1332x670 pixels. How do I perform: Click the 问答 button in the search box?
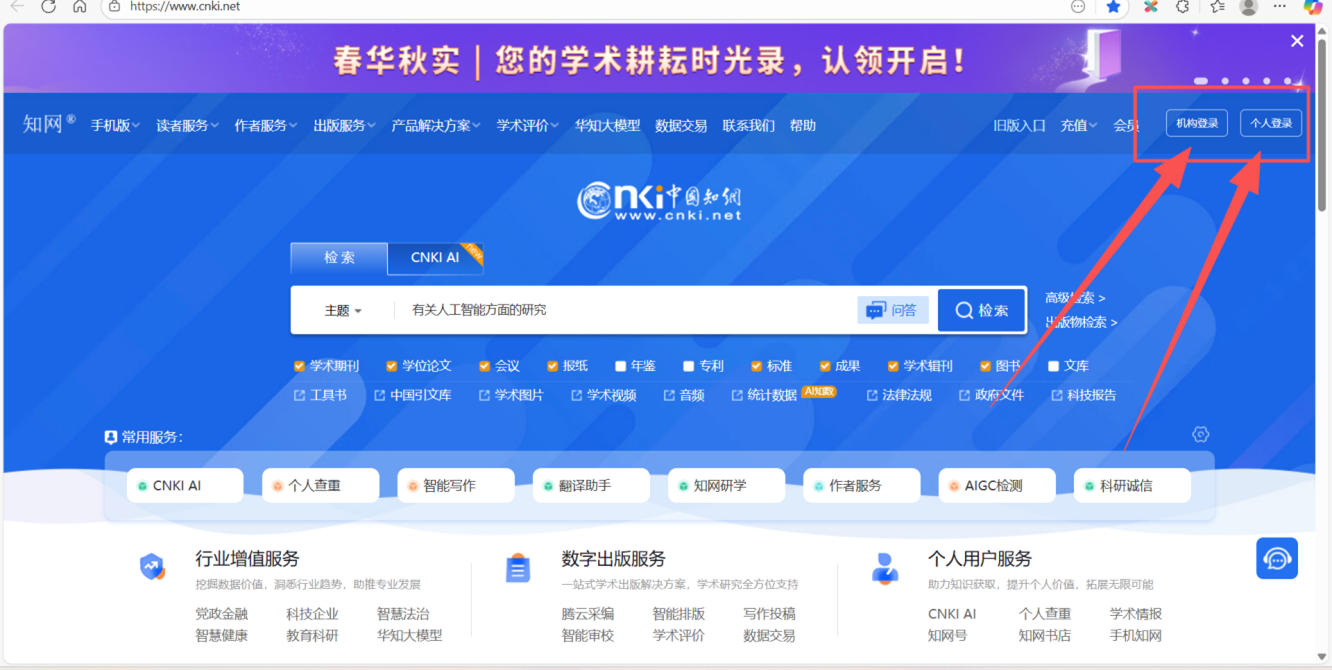click(x=893, y=310)
